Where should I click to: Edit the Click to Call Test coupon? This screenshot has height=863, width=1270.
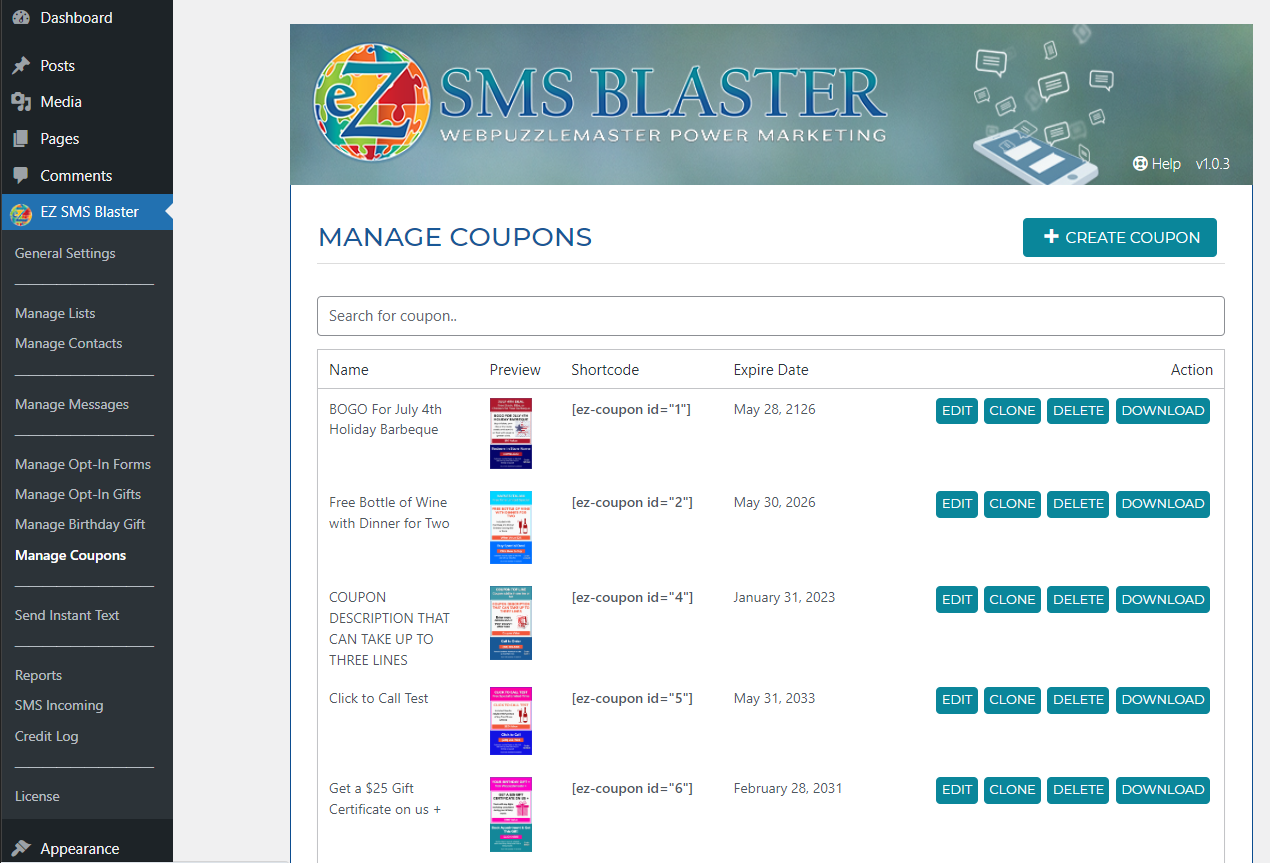tap(957, 700)
